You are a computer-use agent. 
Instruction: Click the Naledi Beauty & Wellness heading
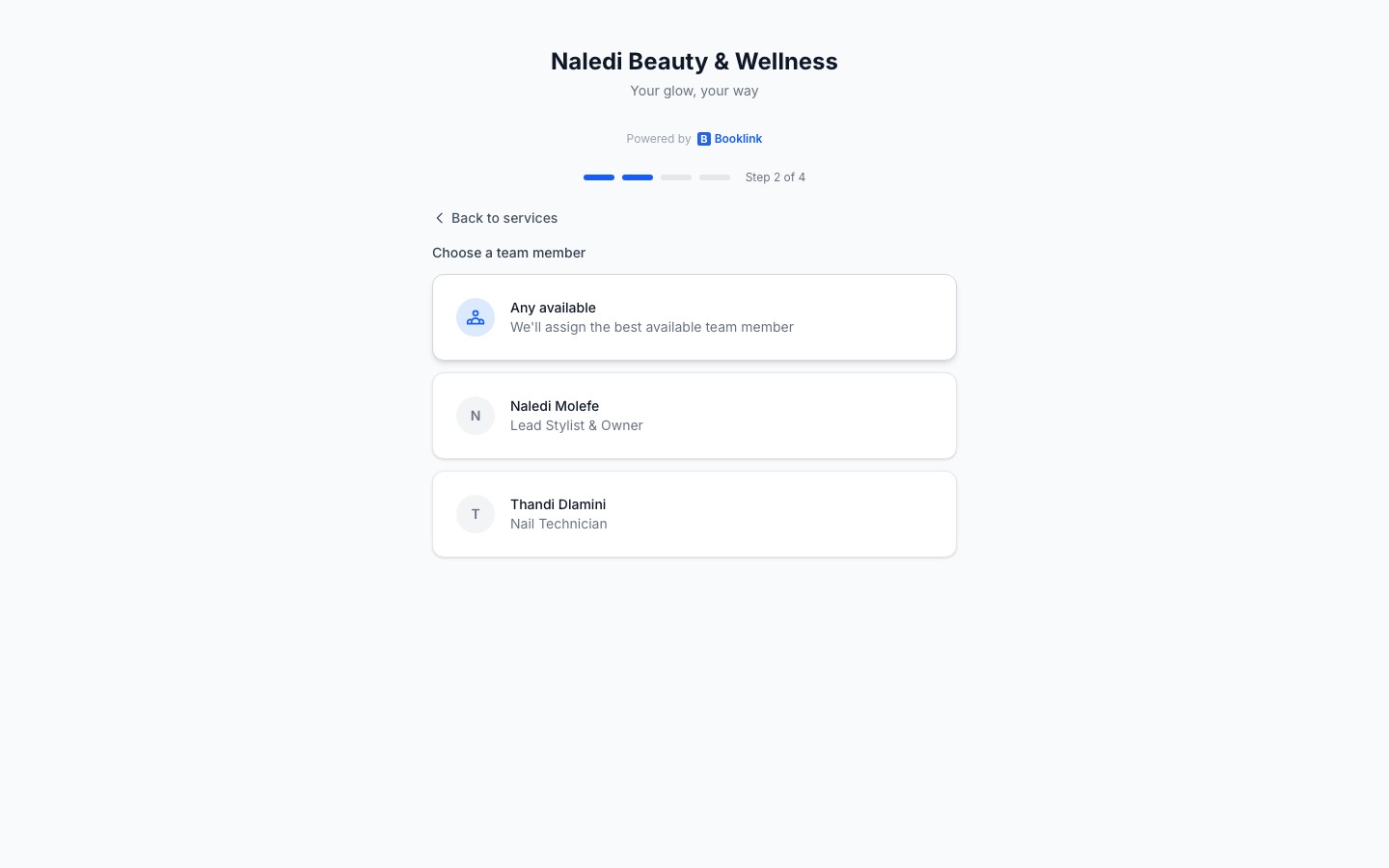(694, 62)
